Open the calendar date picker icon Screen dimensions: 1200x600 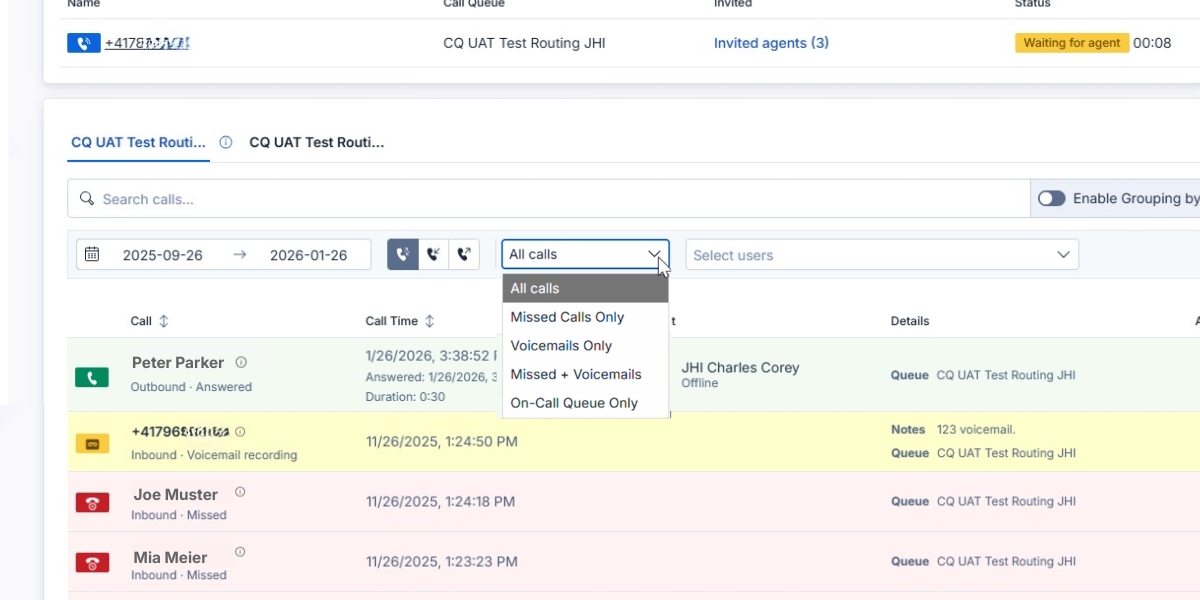tap(92, 254)
